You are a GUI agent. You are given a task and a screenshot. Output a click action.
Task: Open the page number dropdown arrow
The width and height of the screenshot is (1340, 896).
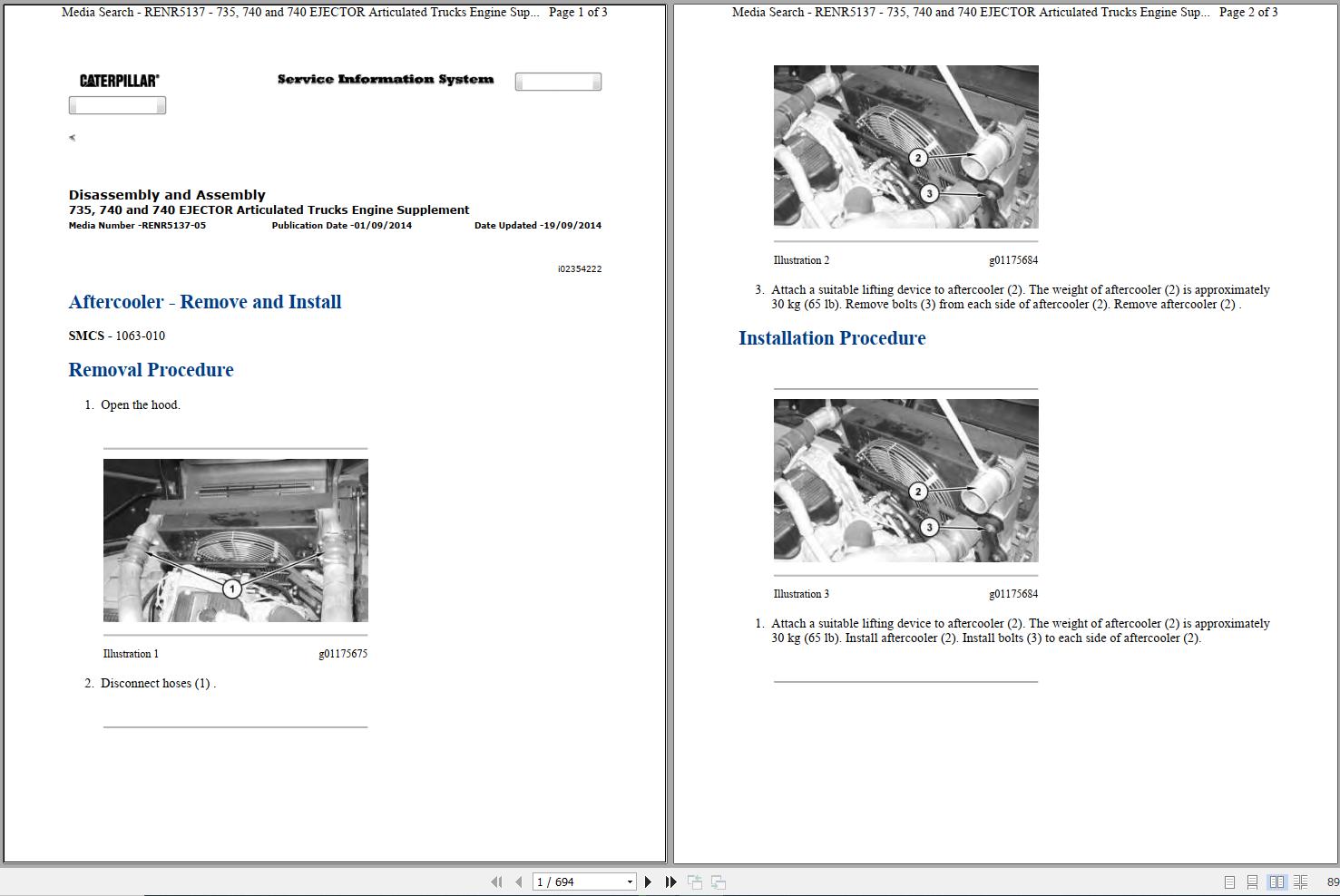pyautogui.click(x=631, y=881)
